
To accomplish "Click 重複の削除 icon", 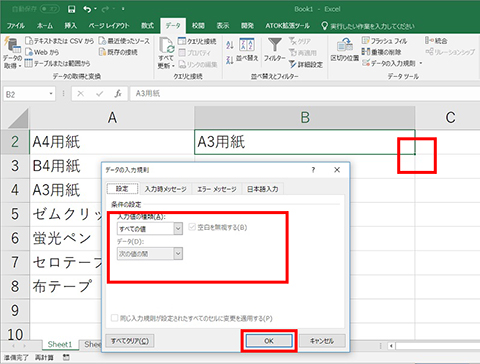I will click(366, 52).
